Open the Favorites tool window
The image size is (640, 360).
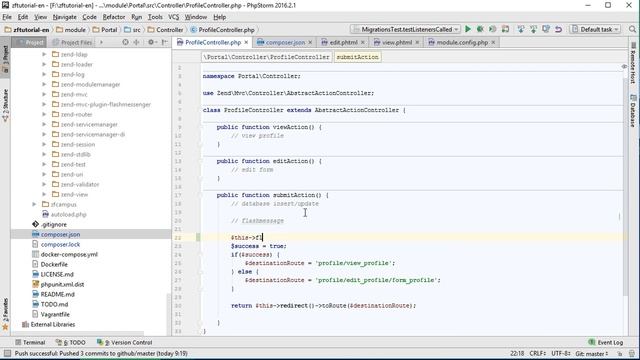click(x=5, y=314)
